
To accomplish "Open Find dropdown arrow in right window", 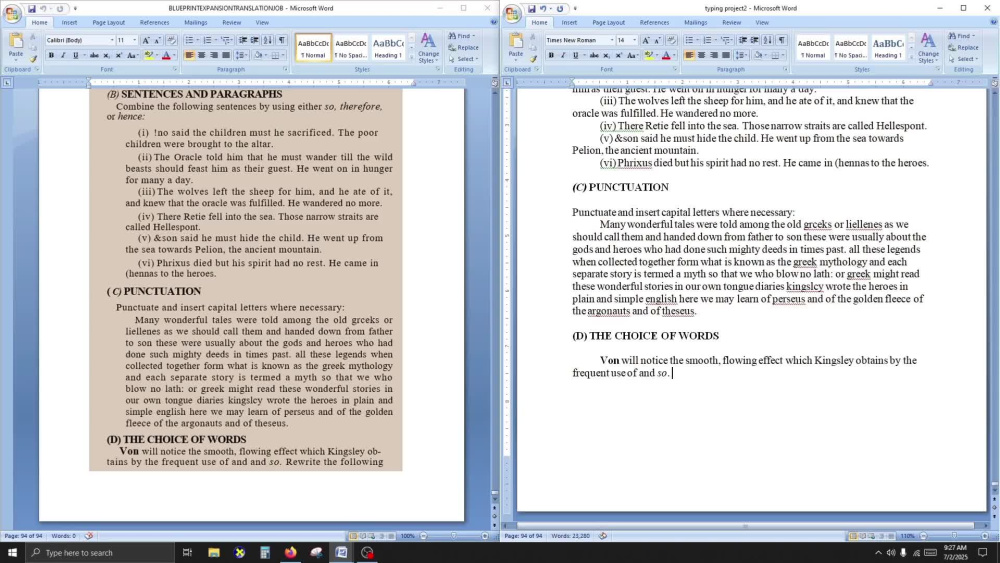I will coord(974,36).
